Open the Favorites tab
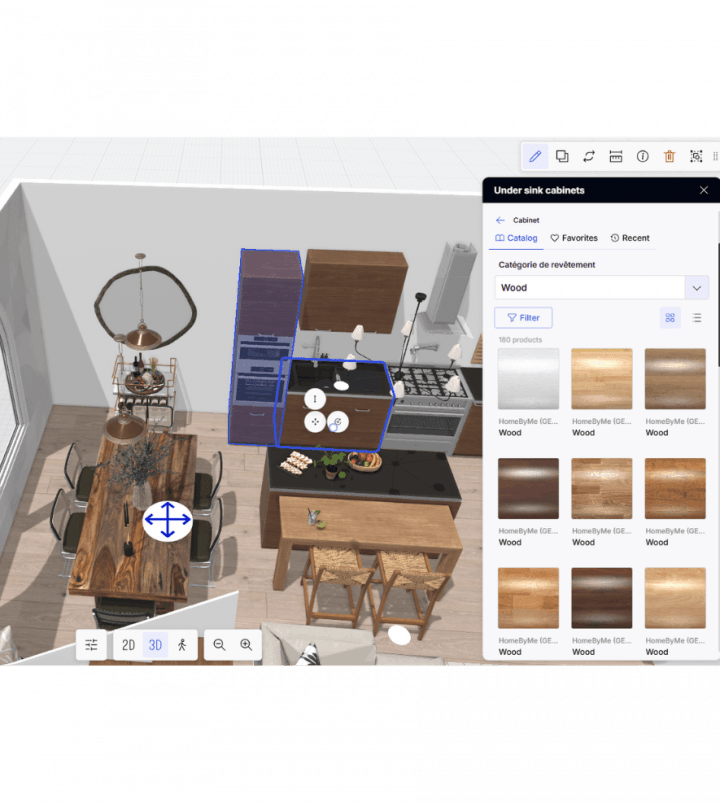Viewport: 720px width, 803px height. (574, 238)
